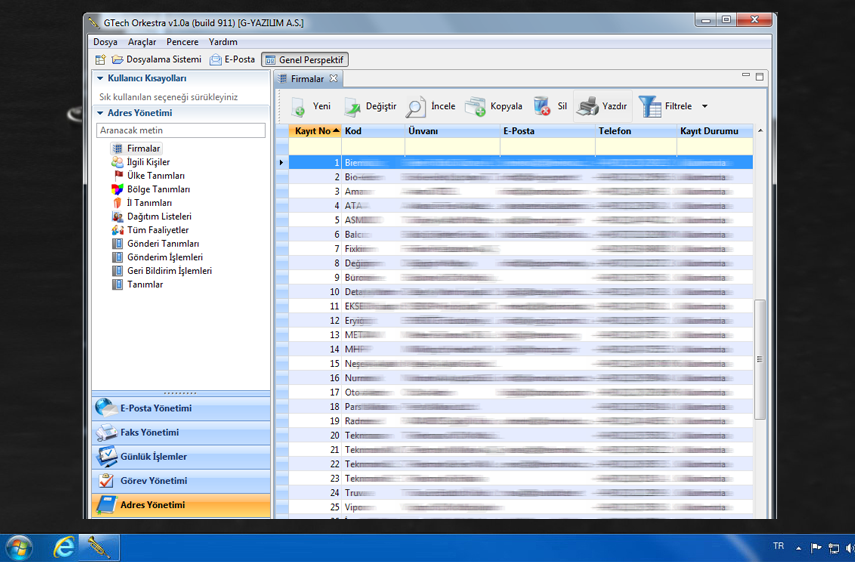Viewport: 855px width, 562px height.
Task: Collapse the Adres Yönetimi section
Action: click(x=100, y=113)
